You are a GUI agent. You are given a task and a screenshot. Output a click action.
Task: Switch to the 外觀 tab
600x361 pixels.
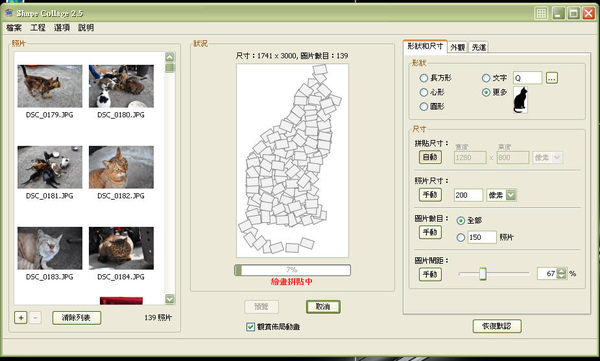(x=457, y=47)
